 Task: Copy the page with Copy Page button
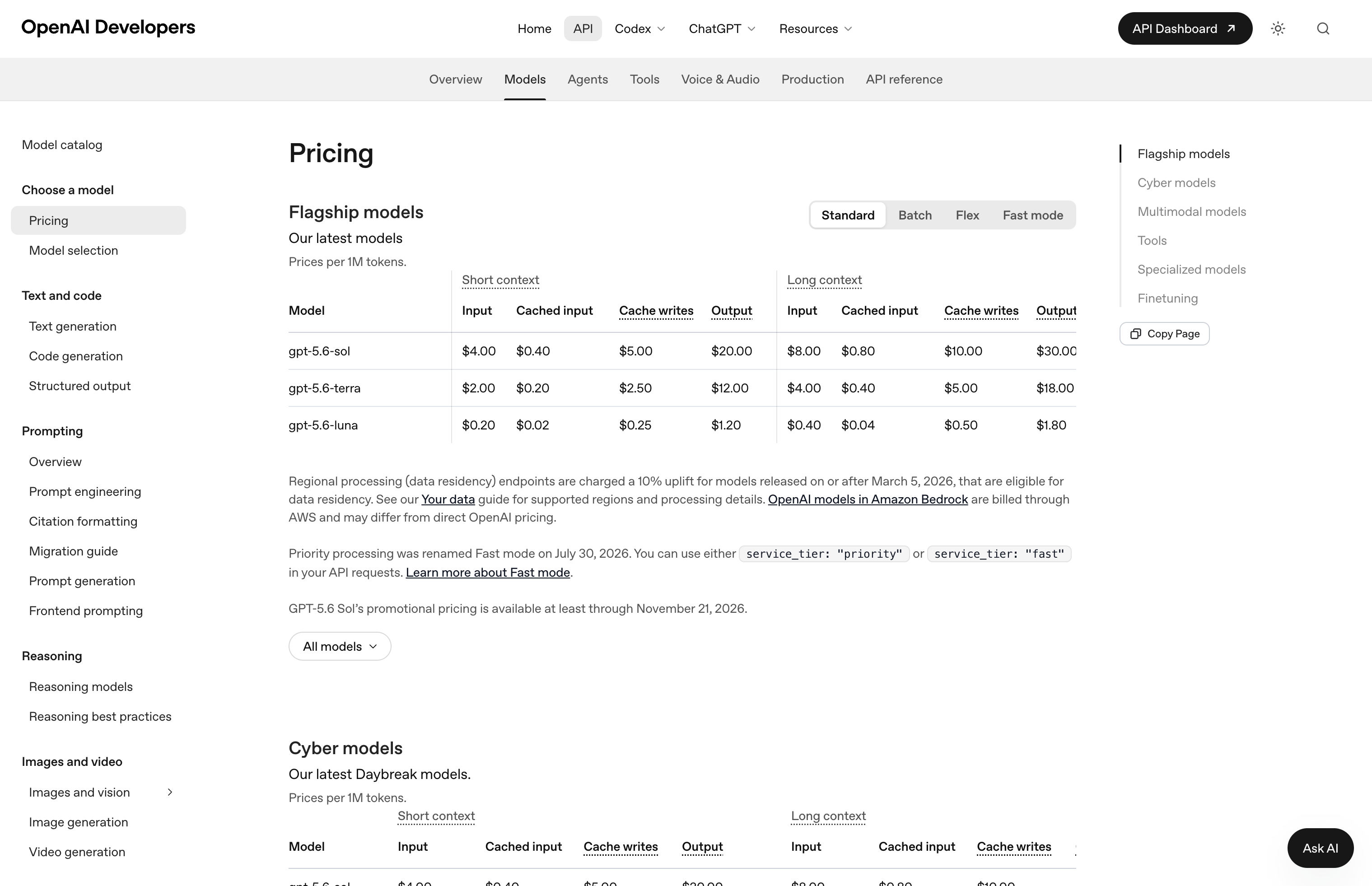click(x=1164, y=334)
